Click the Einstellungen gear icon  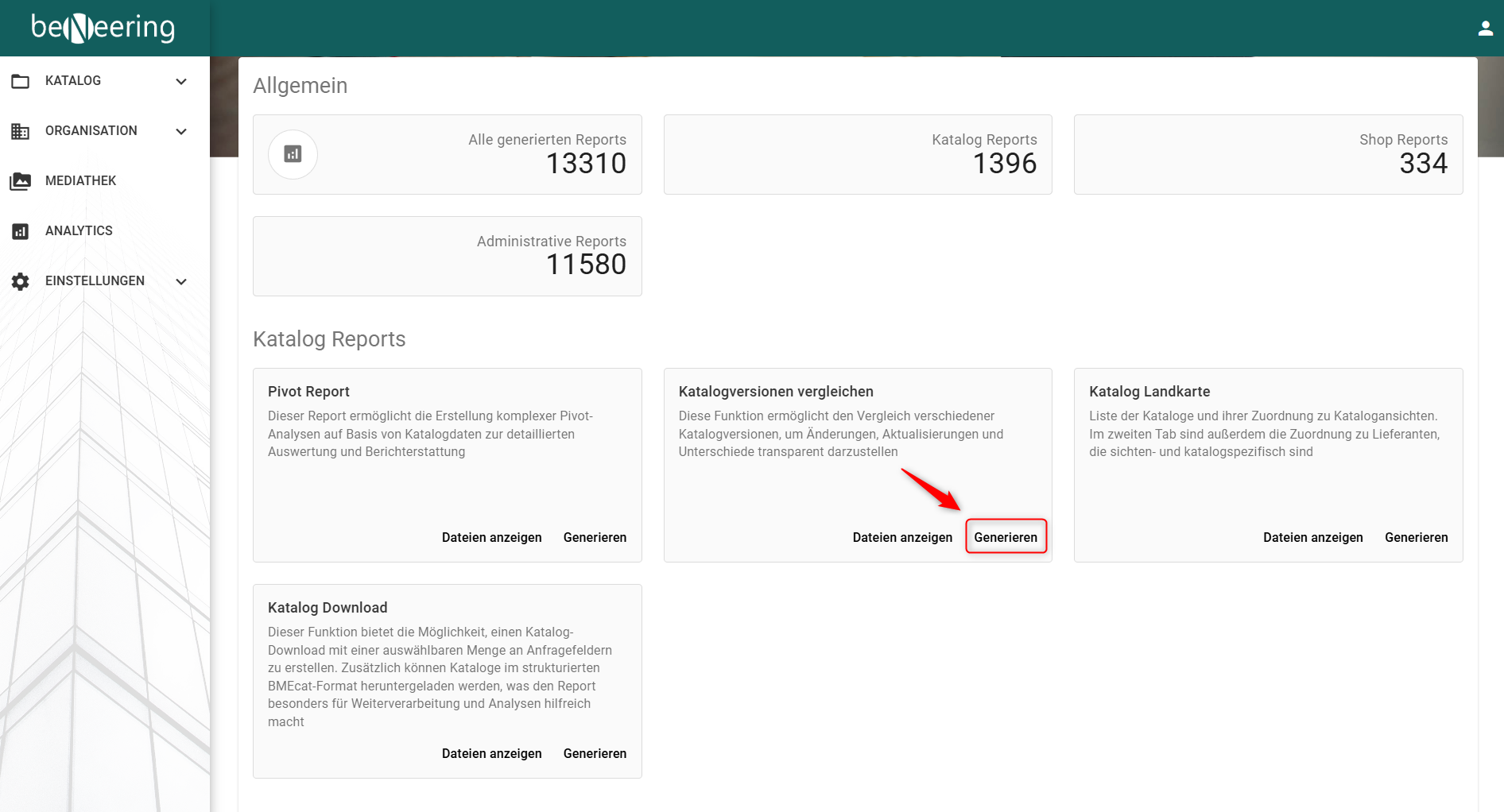[21, 281]
